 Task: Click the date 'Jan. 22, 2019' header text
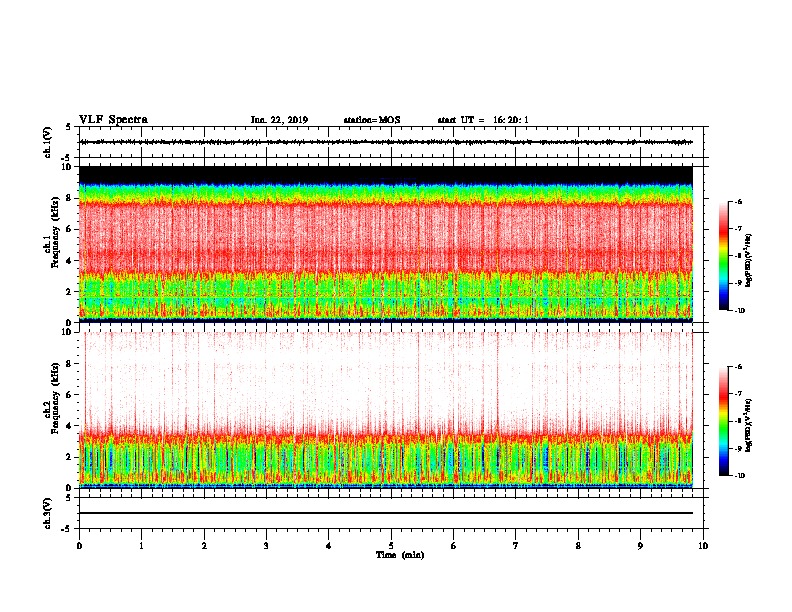(x=279, y=120)
